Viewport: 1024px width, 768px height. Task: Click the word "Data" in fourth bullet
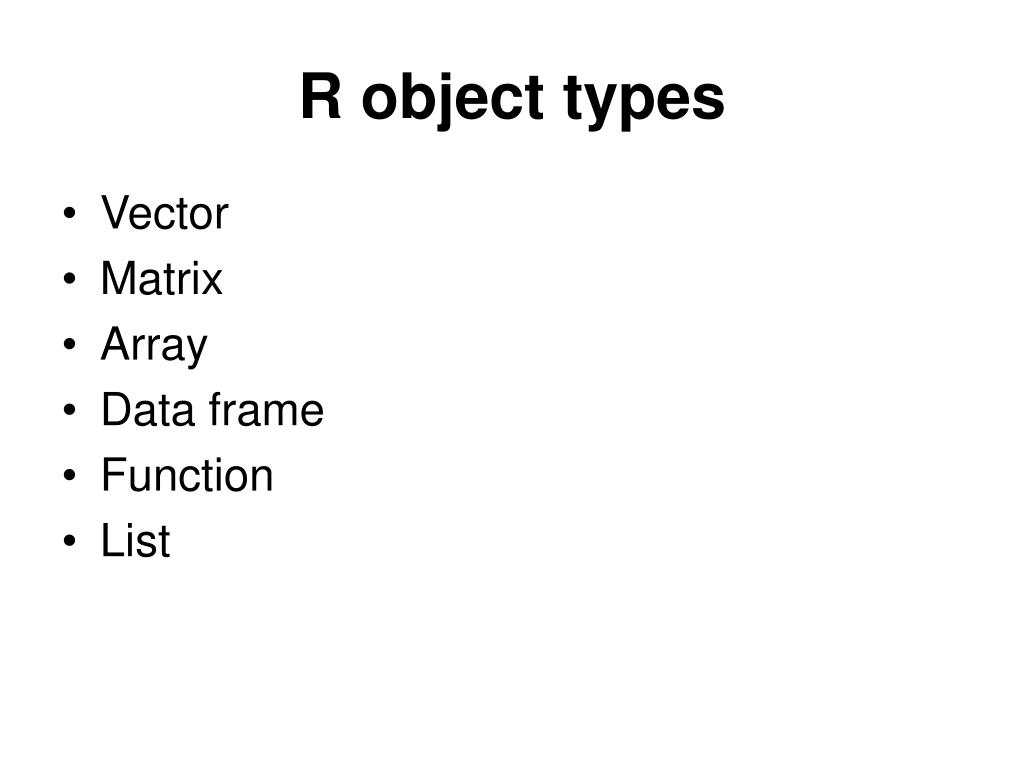[x=149, y=409]
